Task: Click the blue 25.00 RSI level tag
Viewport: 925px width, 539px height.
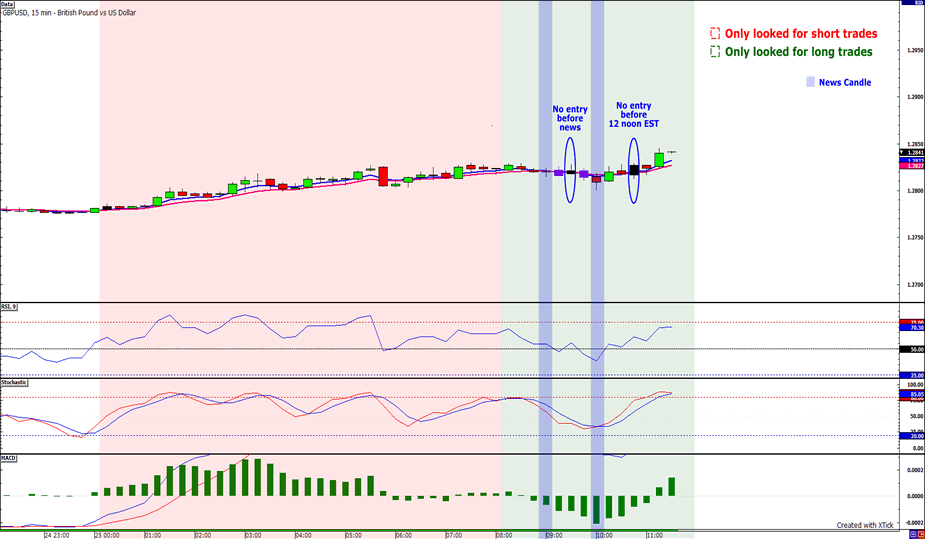Action: (x=912, y=375)
